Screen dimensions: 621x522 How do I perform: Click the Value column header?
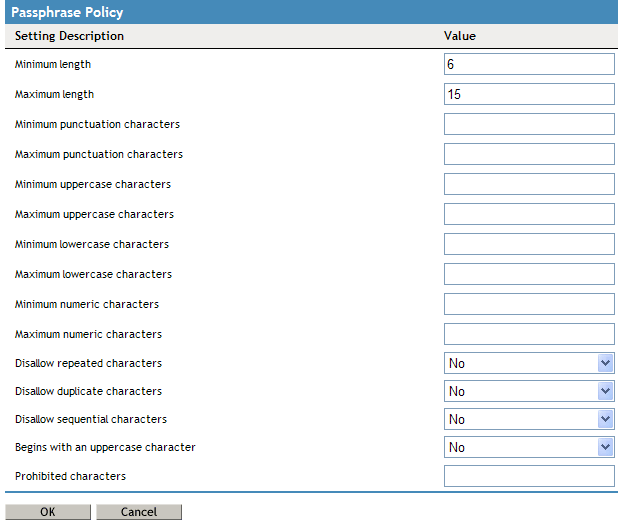point(459,36)
